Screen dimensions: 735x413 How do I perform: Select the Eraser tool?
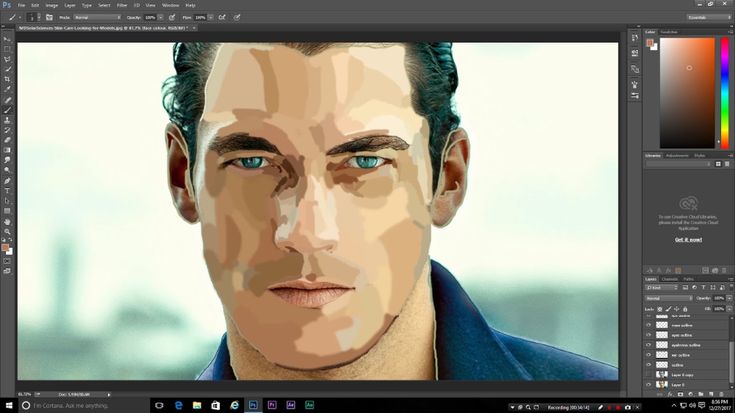tap(7, 140)
